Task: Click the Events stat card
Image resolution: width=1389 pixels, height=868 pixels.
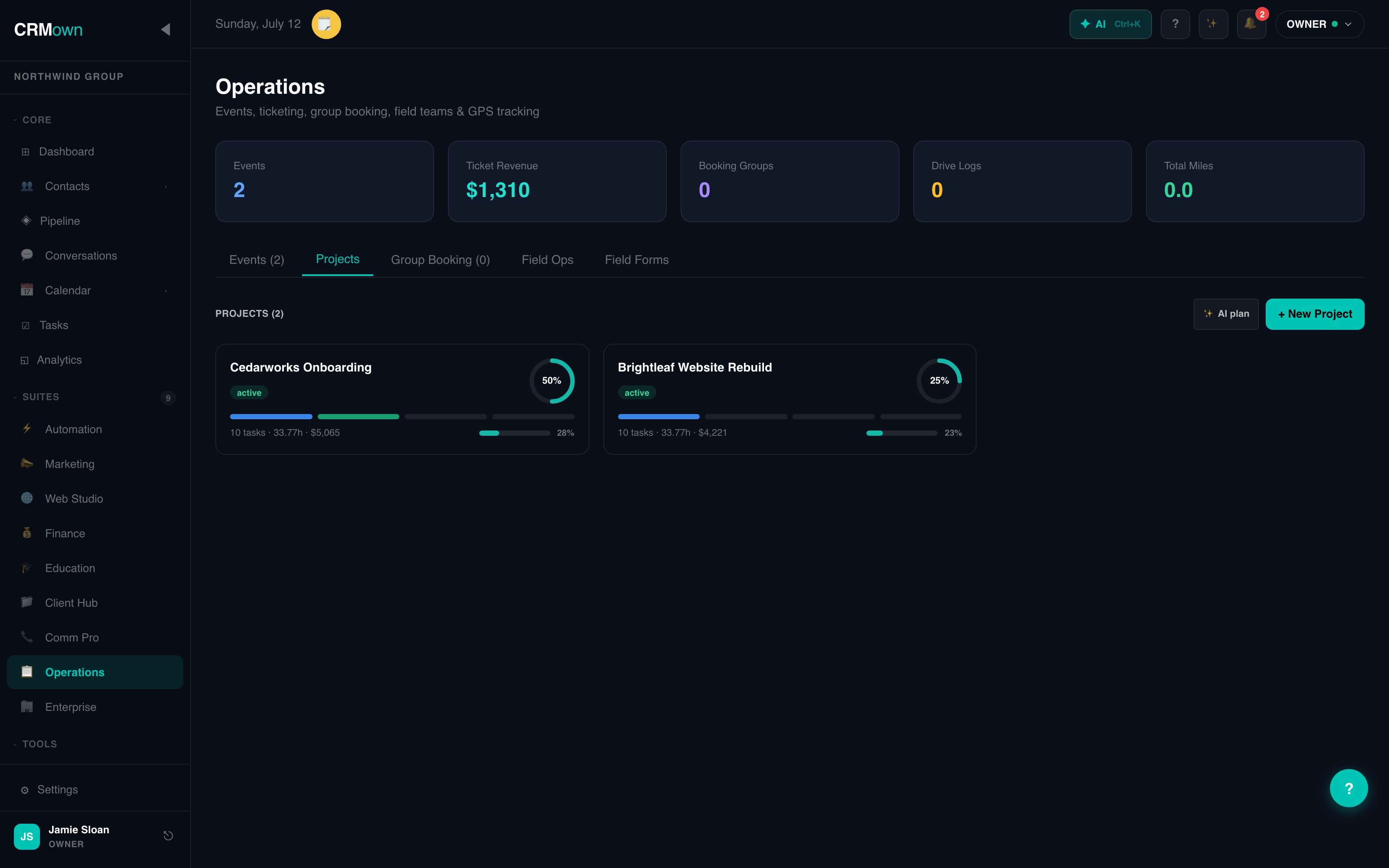Action: pos(324,181)
